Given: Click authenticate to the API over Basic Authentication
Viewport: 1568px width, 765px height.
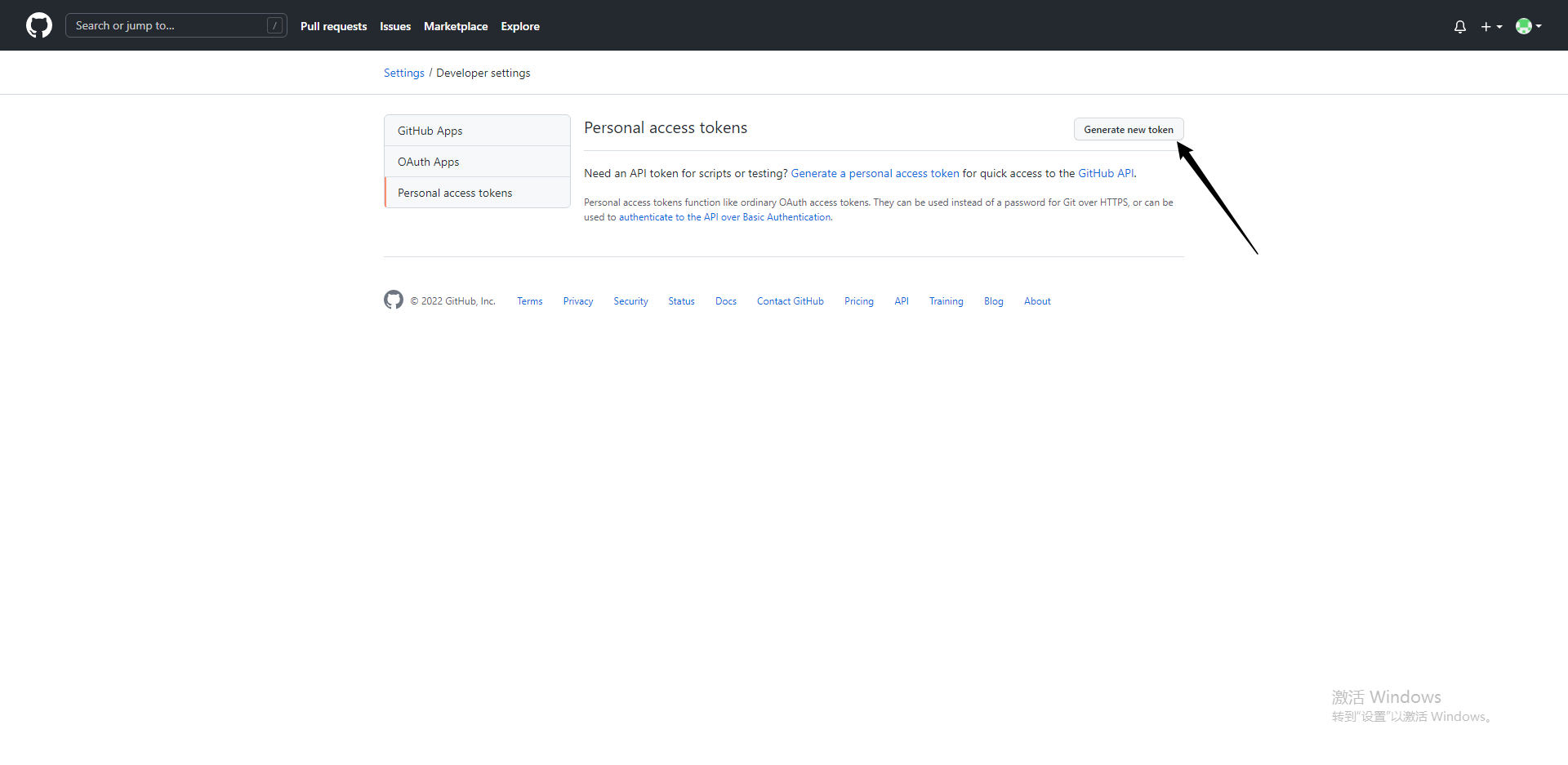Looking at the screenshot, I should click(724, 217).
